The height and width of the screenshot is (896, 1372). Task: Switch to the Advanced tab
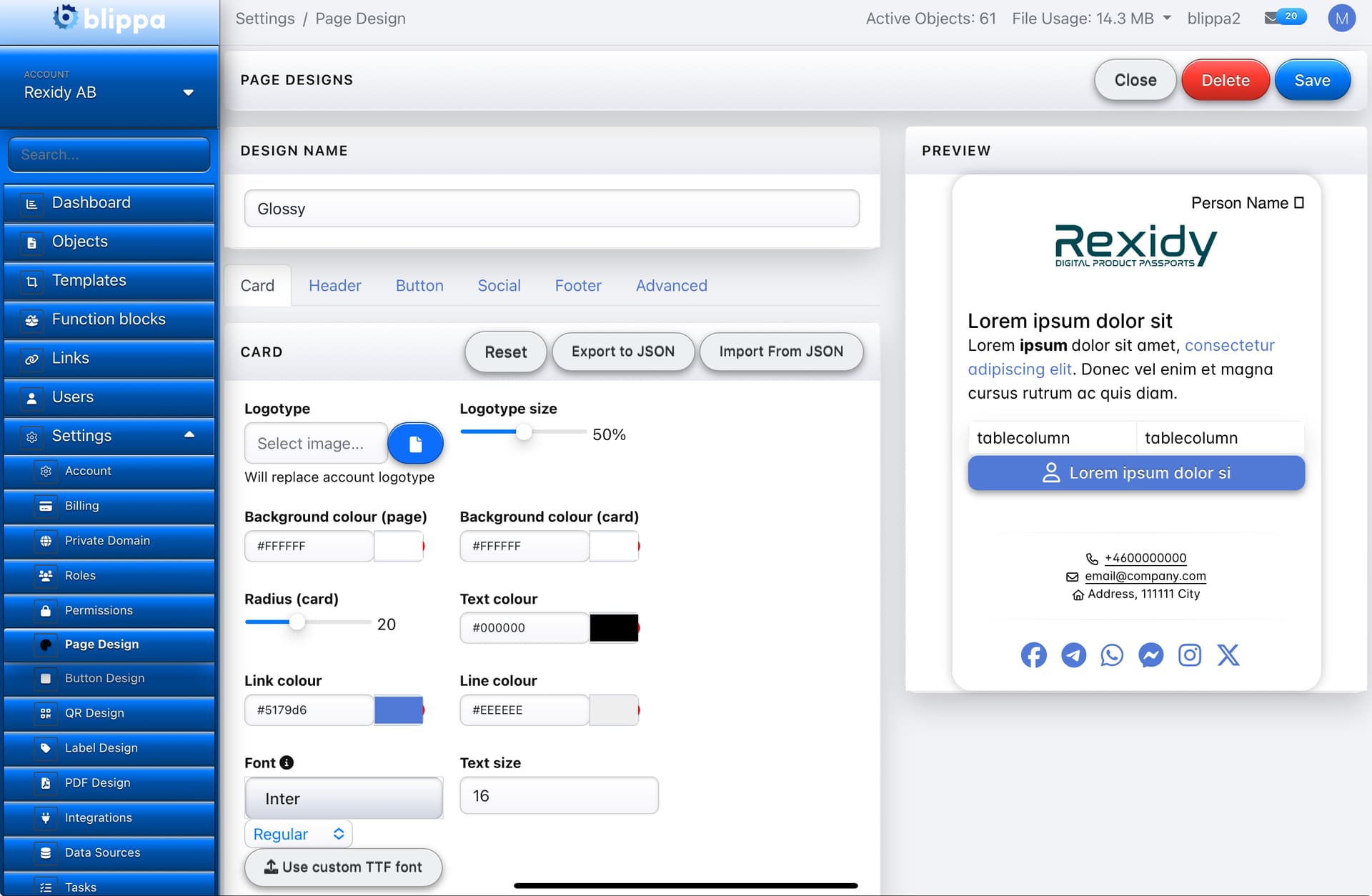coord(671,286)
